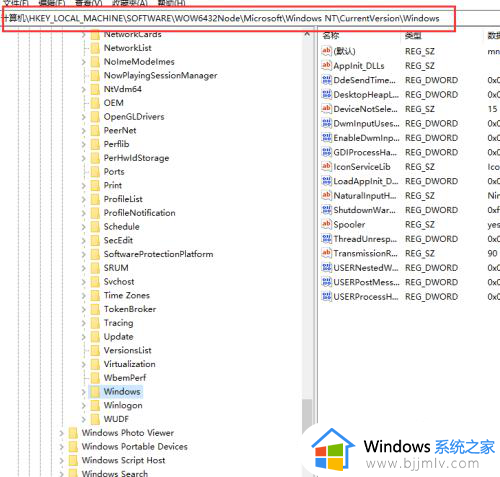Click the Schedule folder icon
The width and height of the screenshot is (500, 477).
point(95,226)
